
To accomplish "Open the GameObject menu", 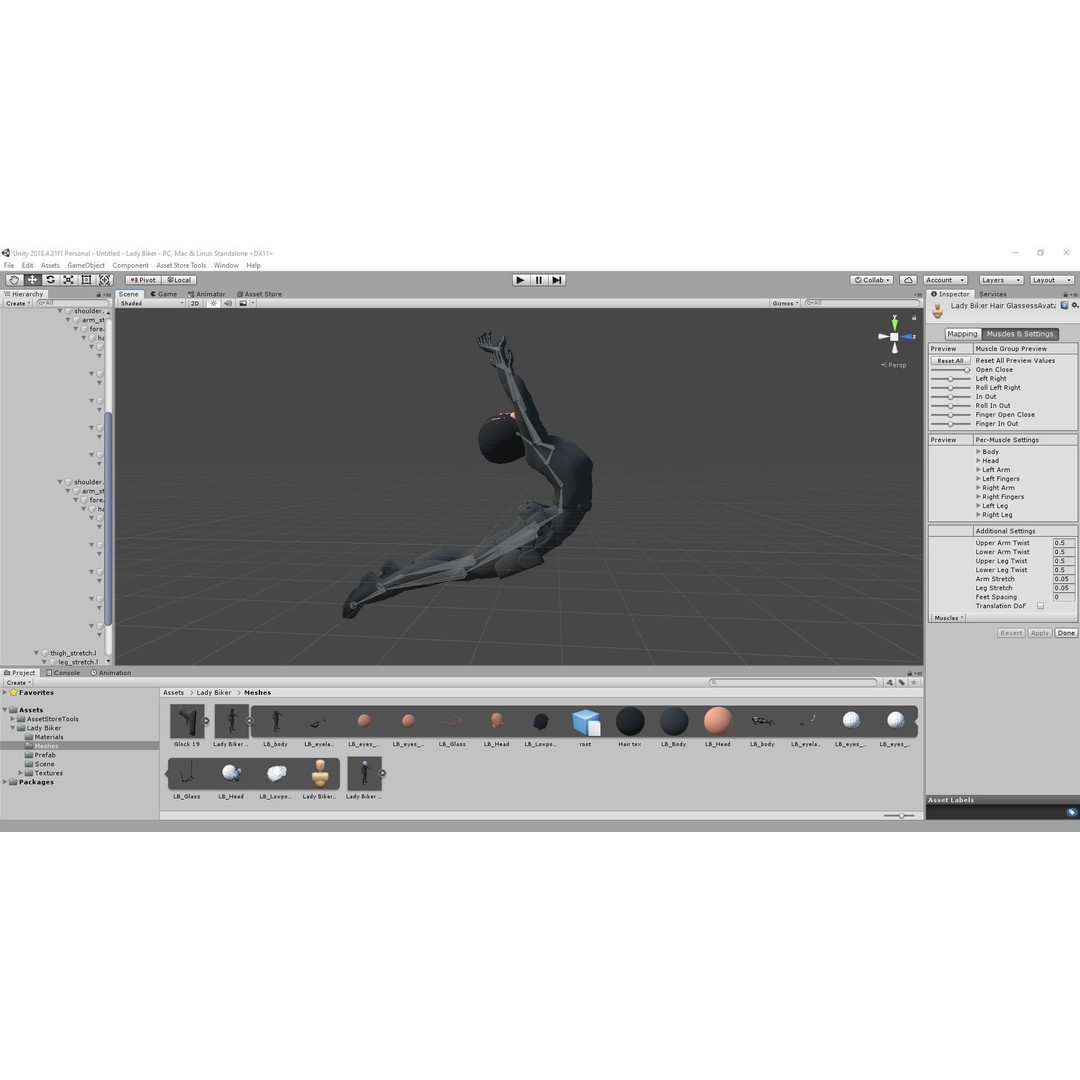I will 86,265.
